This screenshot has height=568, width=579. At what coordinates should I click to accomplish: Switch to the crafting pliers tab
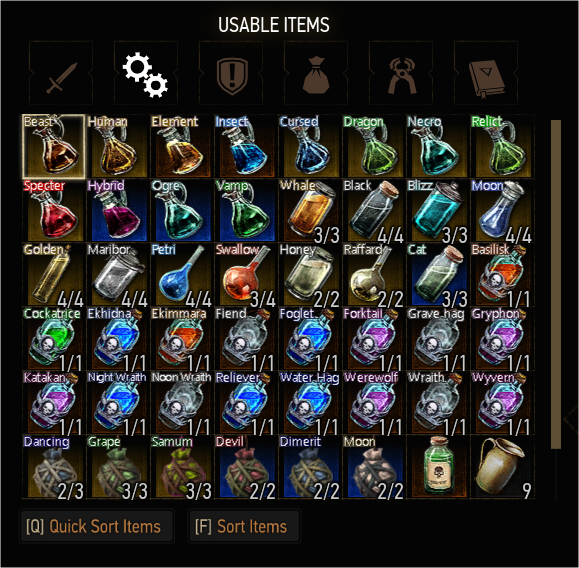pos(401,73)
